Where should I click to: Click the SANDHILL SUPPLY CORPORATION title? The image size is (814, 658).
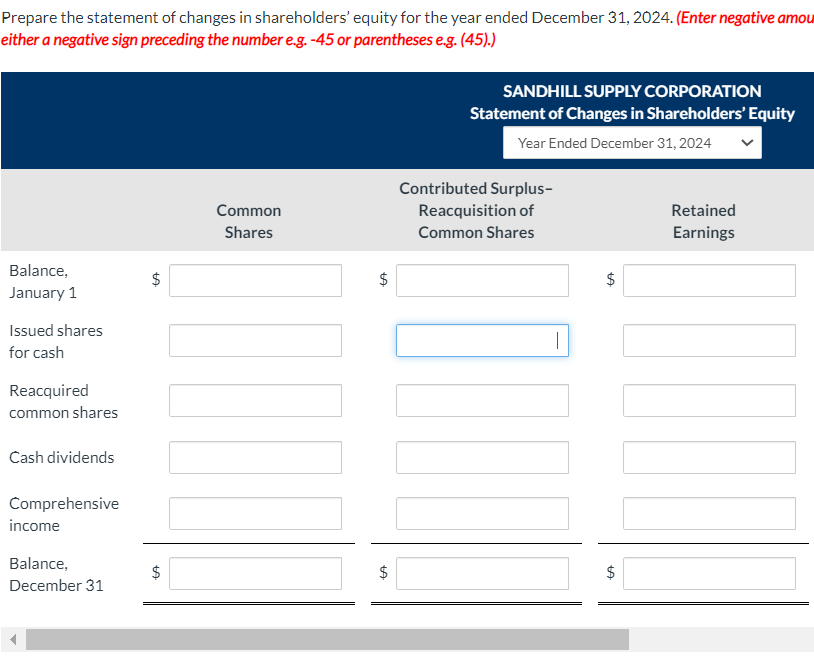[x=632, y=91]
